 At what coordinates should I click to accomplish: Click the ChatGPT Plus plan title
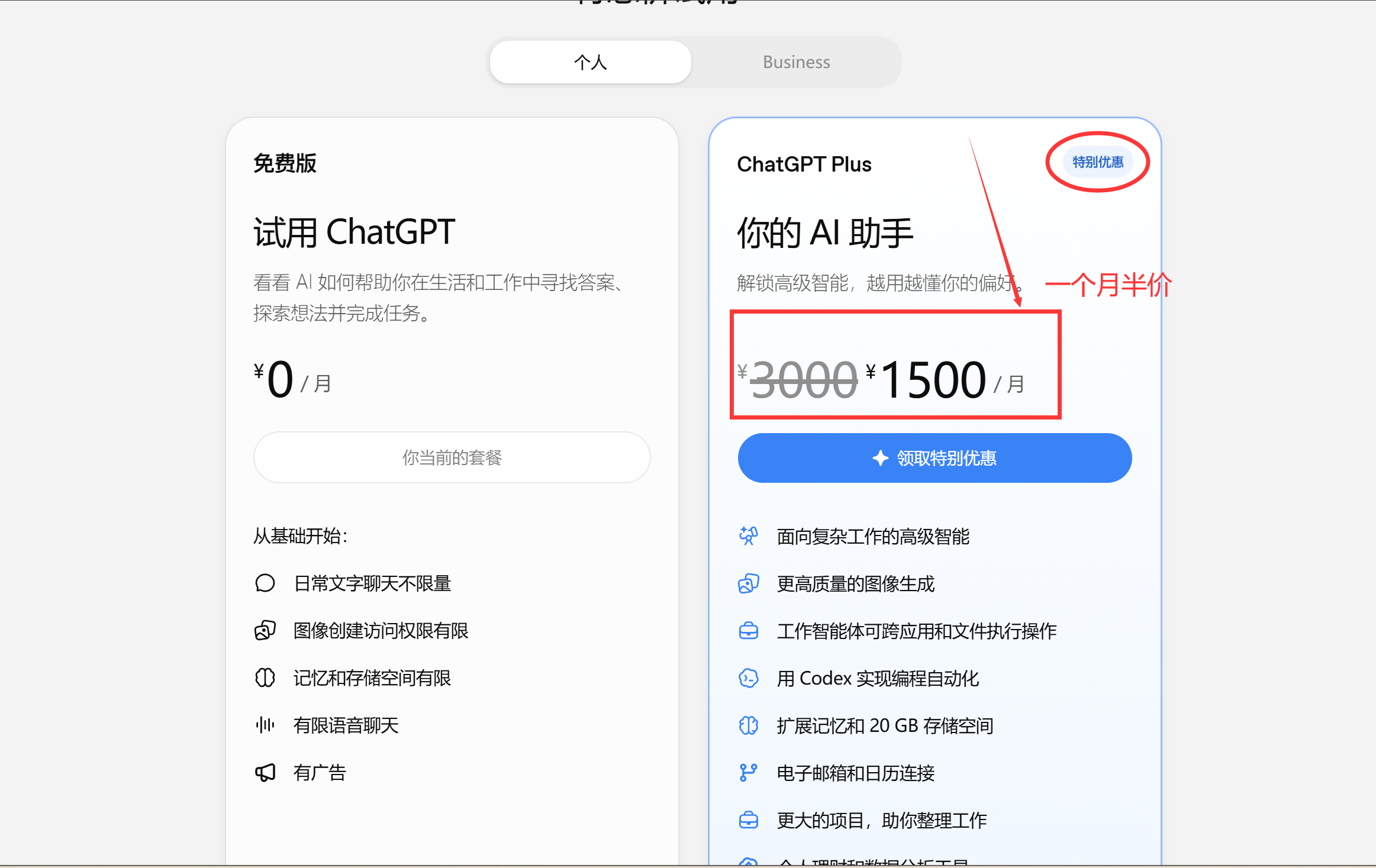(x=804, y=164)
